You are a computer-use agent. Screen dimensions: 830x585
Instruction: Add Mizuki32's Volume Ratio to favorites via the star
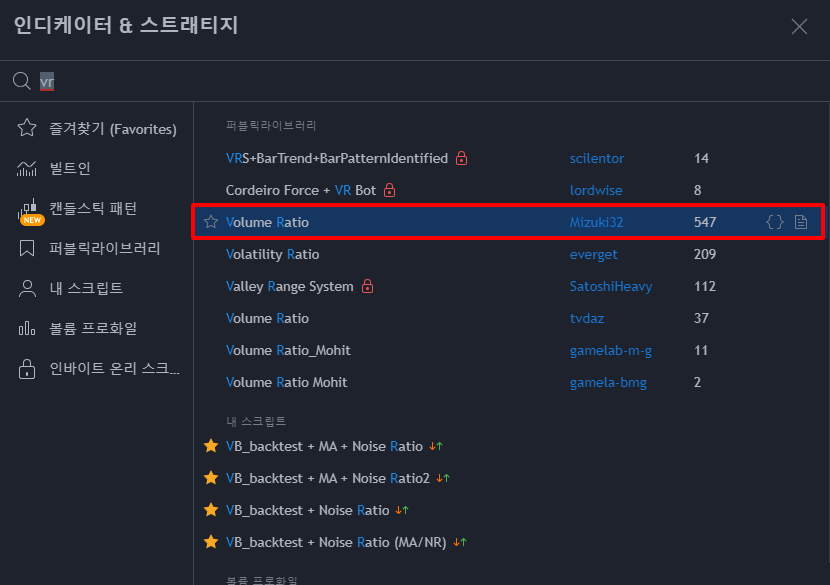click(211, 222)
